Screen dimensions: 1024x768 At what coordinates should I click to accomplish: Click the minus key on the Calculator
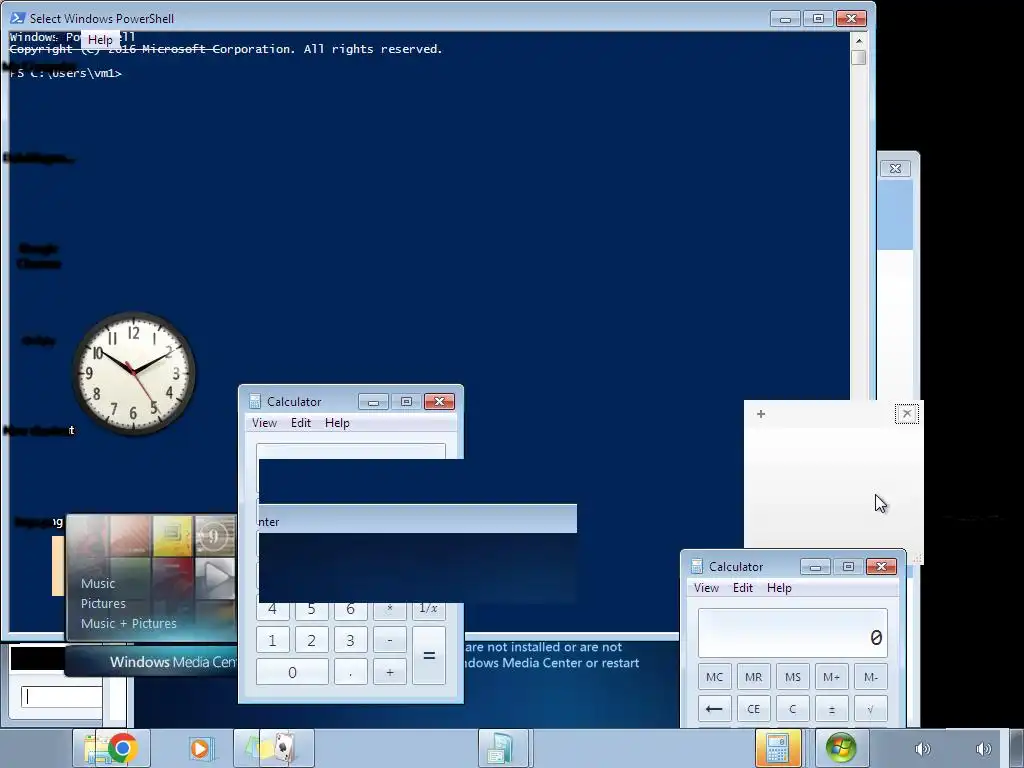(389, 641)
